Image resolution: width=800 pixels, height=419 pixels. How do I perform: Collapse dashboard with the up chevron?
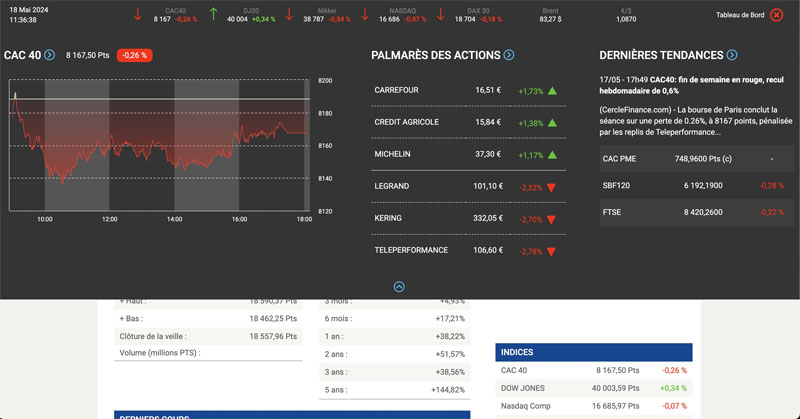click(x=399, y=287)
